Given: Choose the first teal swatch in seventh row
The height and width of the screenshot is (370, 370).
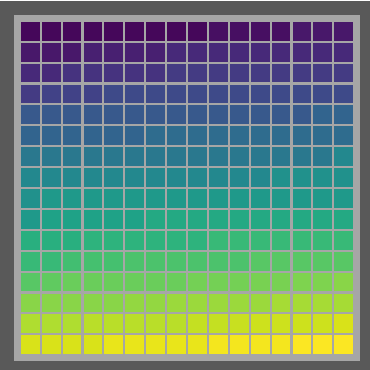Looking at the screenshot, I should tap(30, 157).
